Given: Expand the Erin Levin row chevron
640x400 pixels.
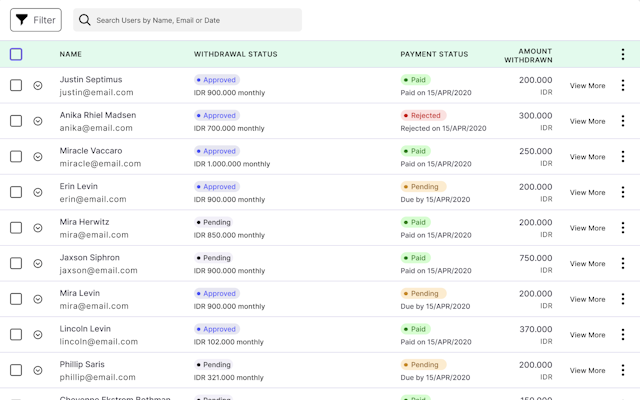Looking at the screenshot, I should pos(38,193).
